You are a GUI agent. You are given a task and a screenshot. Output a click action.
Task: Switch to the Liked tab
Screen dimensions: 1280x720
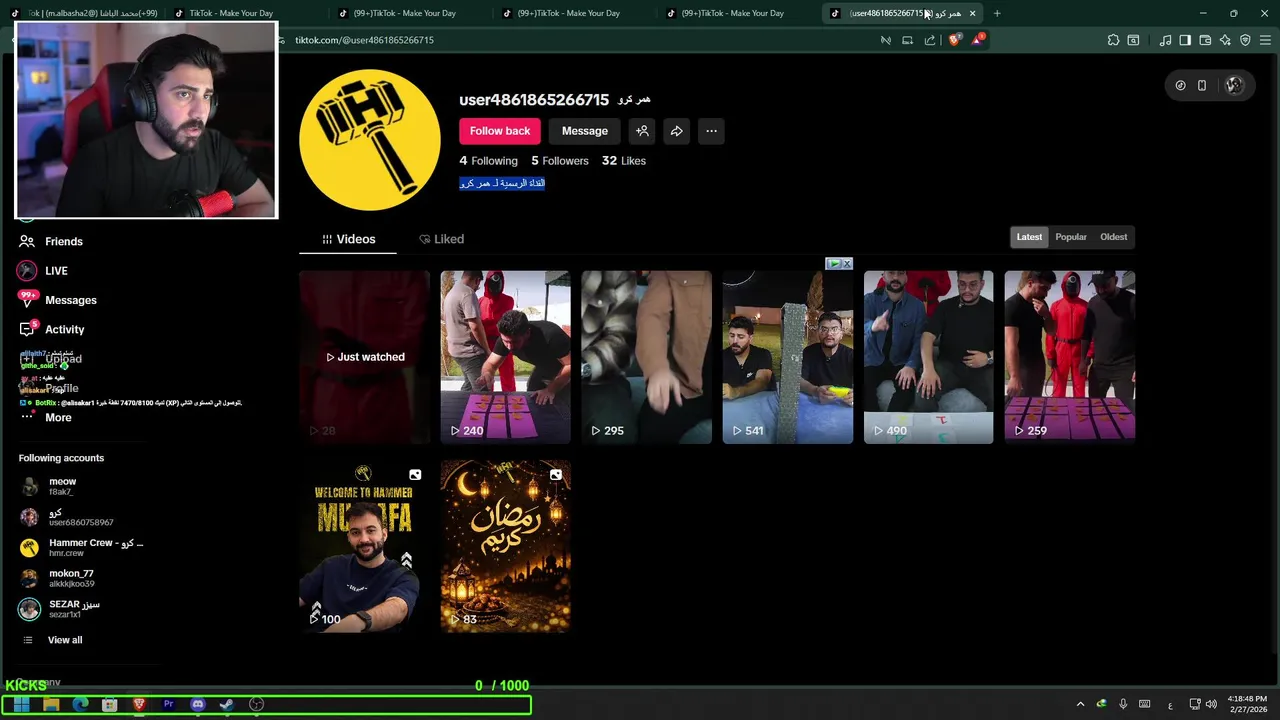pyautogui.click(x=441, y=239)
